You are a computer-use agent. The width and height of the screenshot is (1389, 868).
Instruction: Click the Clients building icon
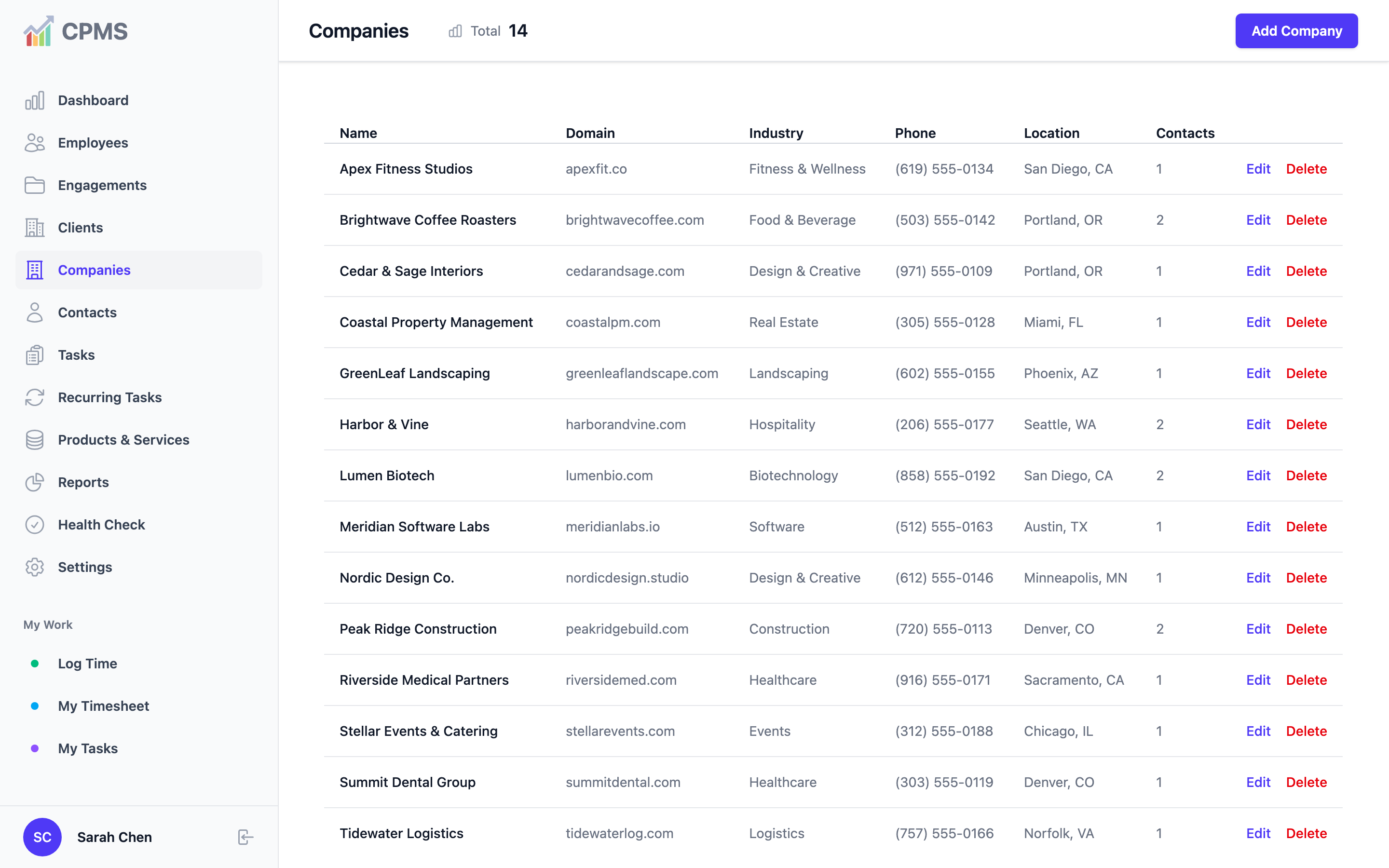click(x=34, y=228)
